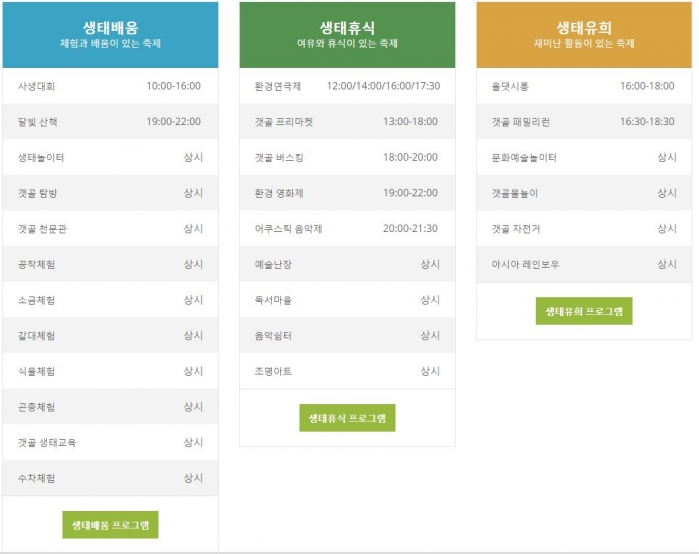The width and height of the screenshot is (699, 554).
Task: Click the 조명아트 row
Action: coord(347,371)
